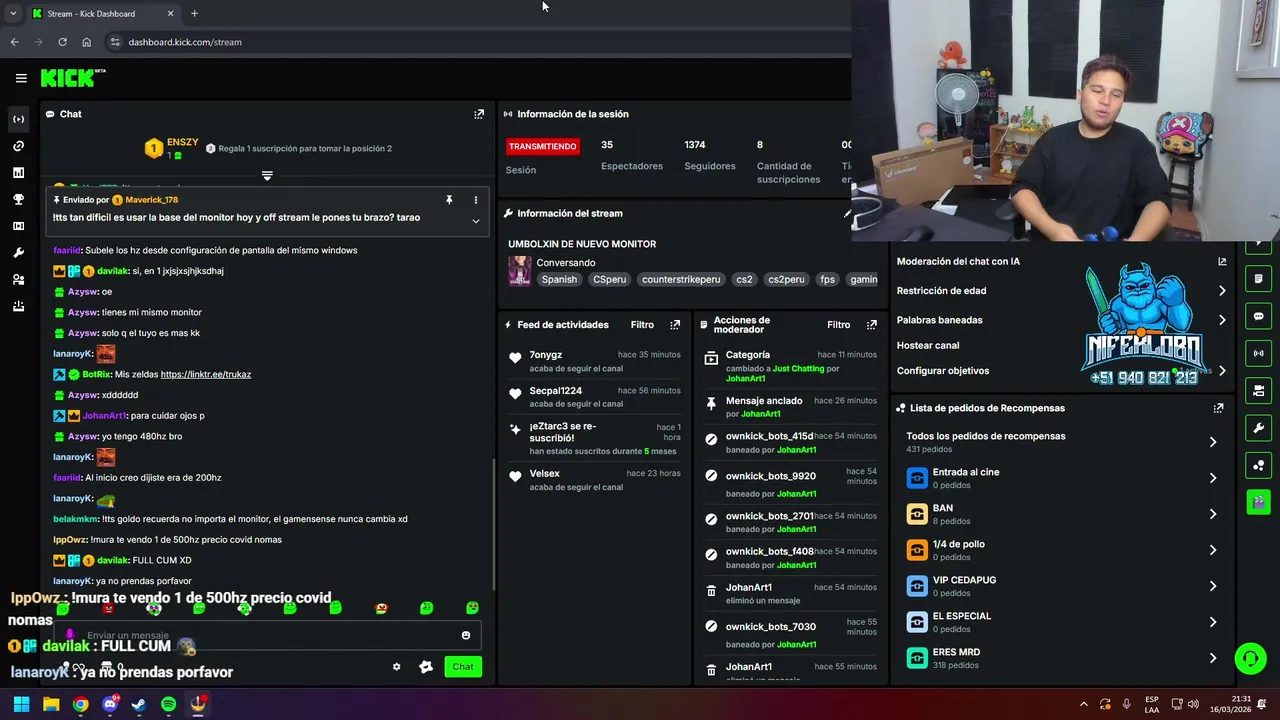Click the Maverick_178 username in pinned message

tap(152, 200)
